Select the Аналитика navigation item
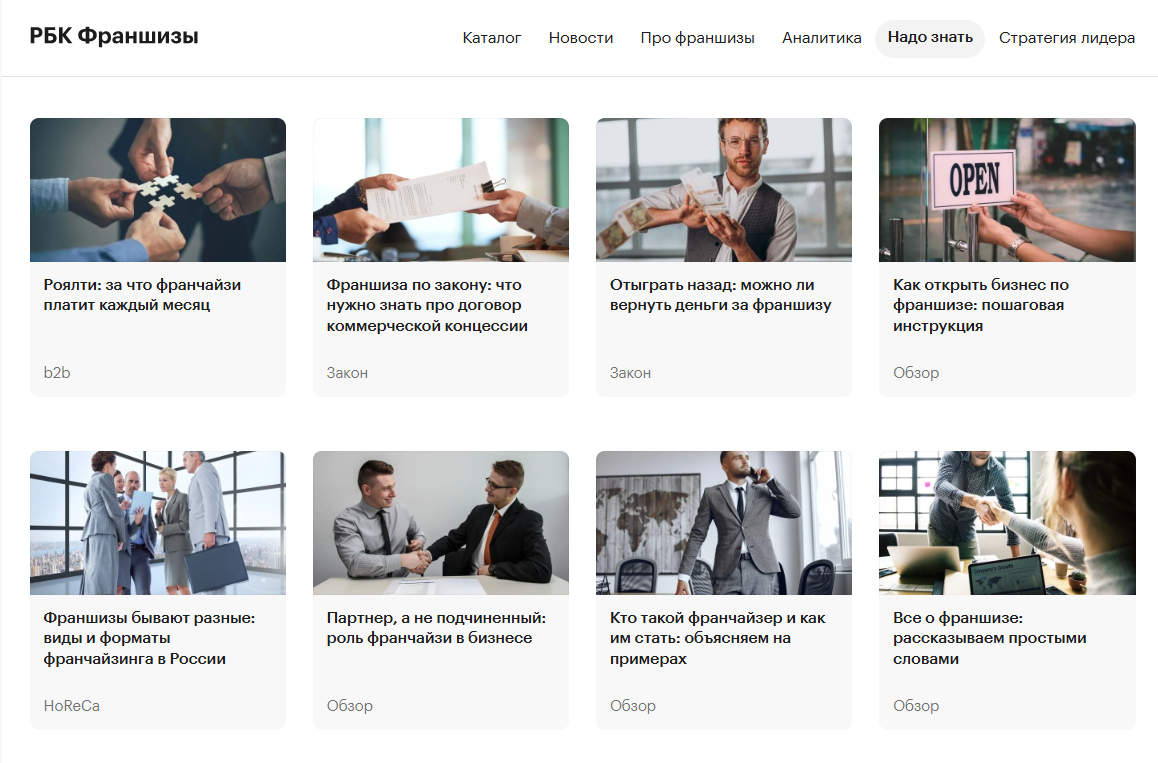Image resolution: width=1158 pixels, height=763 pixels. point(821,38)
